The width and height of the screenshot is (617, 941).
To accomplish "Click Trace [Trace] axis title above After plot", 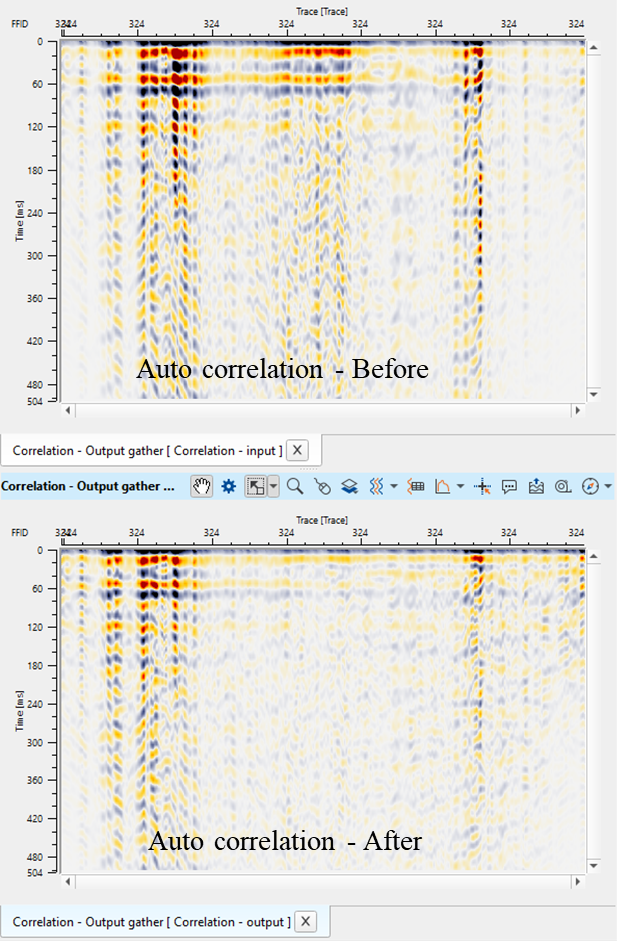I will pos(322,520).
